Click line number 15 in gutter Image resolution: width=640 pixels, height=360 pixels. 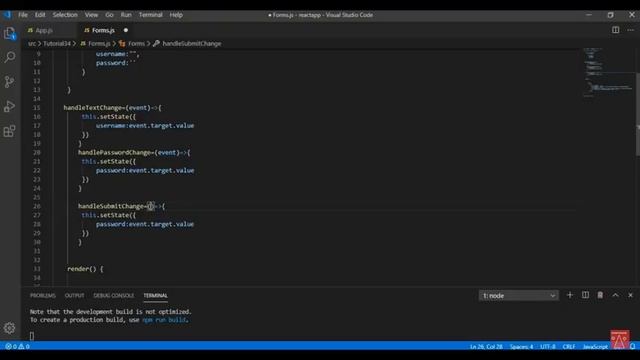[x=37, y=108]
